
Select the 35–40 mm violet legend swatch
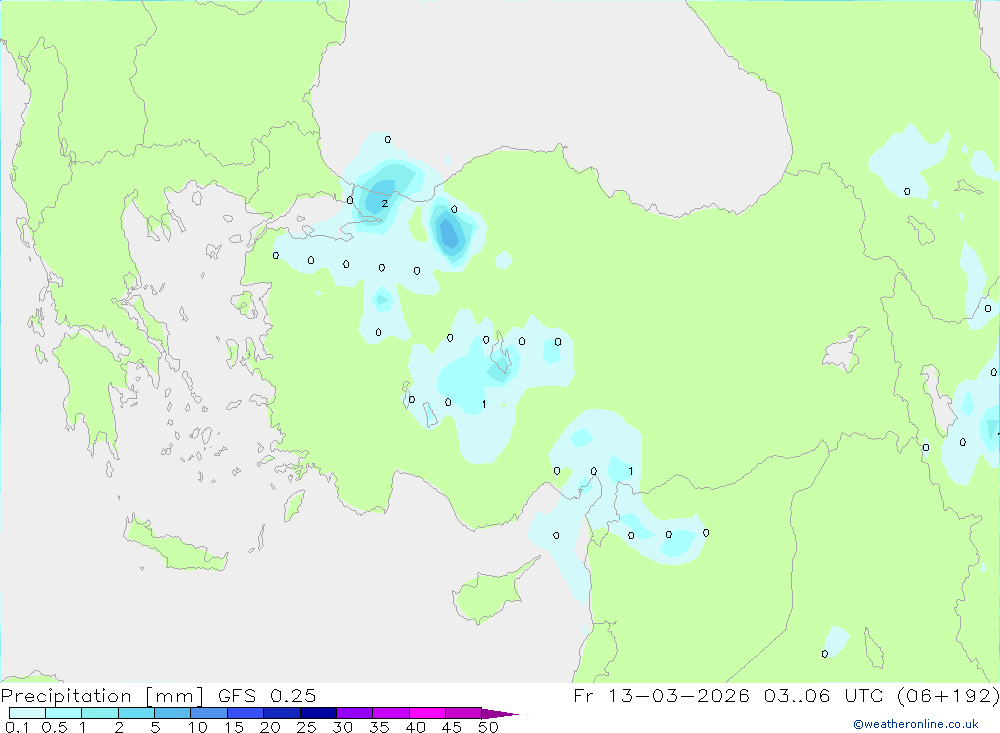(x=391, y=713)
